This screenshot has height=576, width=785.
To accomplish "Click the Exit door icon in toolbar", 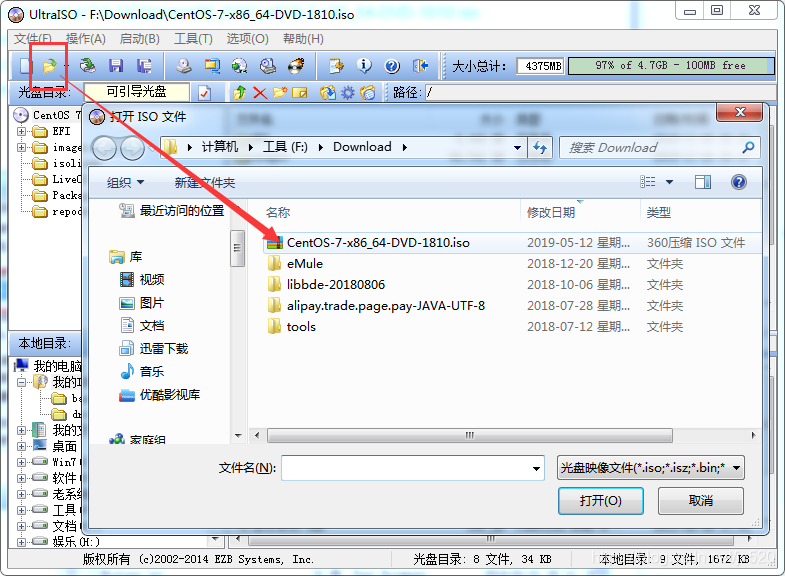I will pos(420,66).
